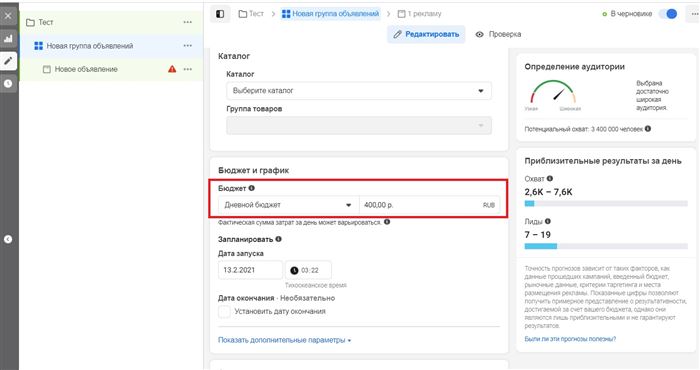Click the Тихоокеанское время label
This screenshot has height=370, width=700.
315,285
